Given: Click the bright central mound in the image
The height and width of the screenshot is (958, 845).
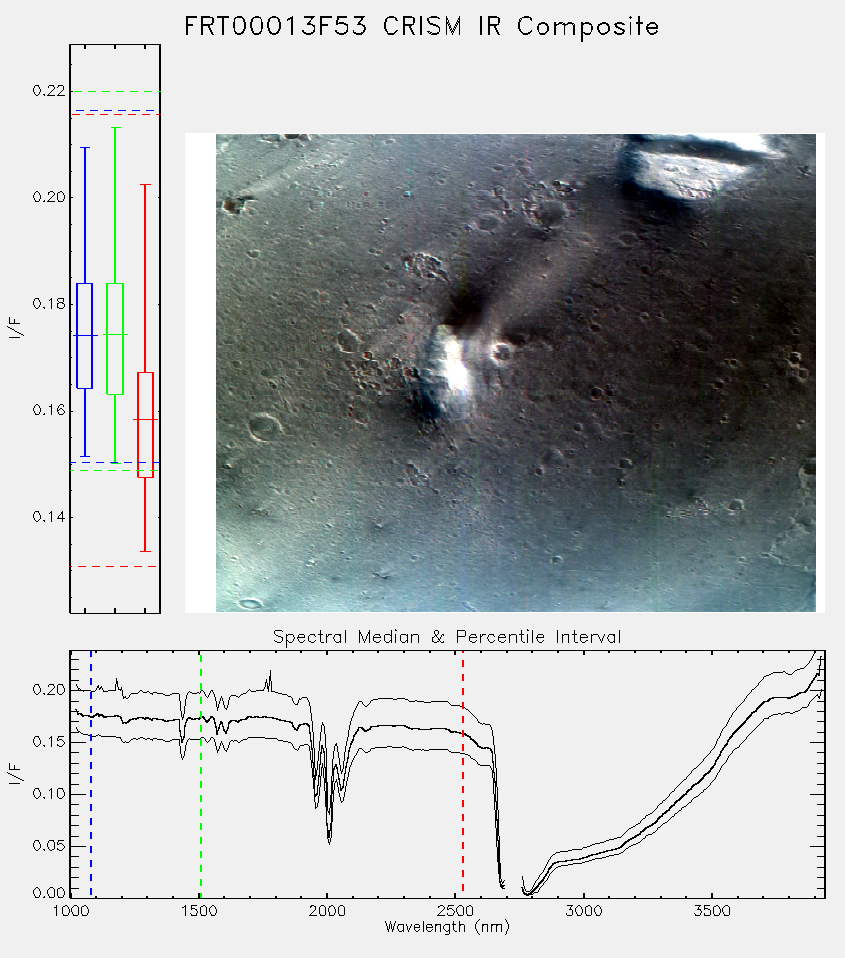Looking at the screenshot, I should click(453, 368).
